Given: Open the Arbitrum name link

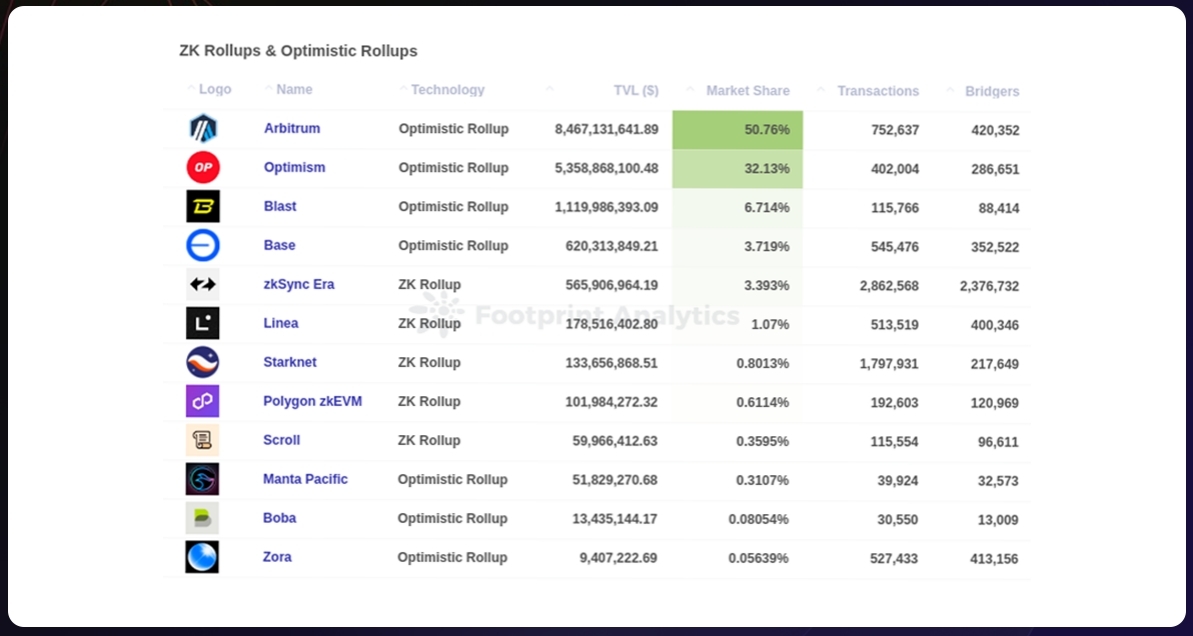Looking at the screenshot, I should tap(292, 128).
